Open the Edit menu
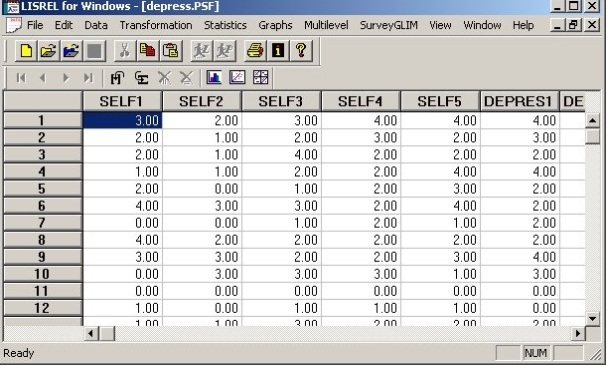Viewport: 609px width, 366px height. 63,25
